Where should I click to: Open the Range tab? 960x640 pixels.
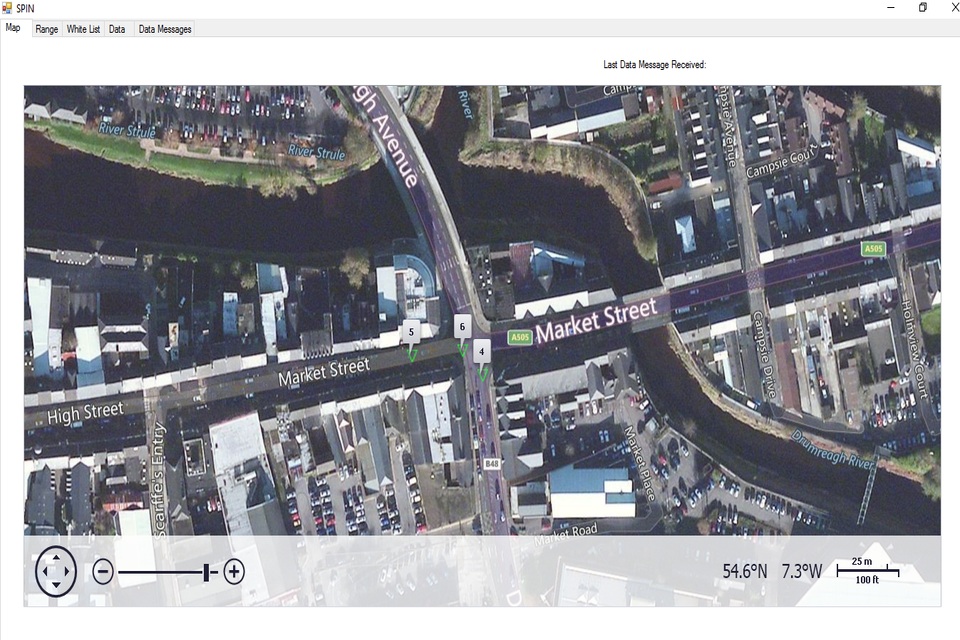(x=46, y=29)
